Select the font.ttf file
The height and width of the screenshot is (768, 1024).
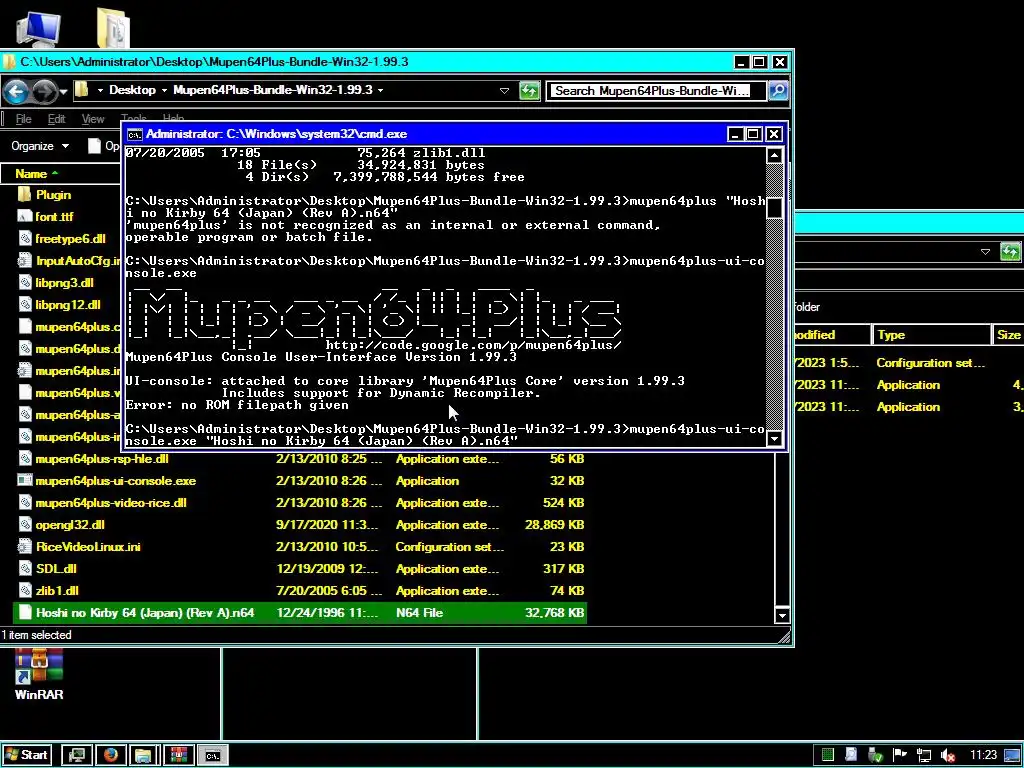click(46, 217)
